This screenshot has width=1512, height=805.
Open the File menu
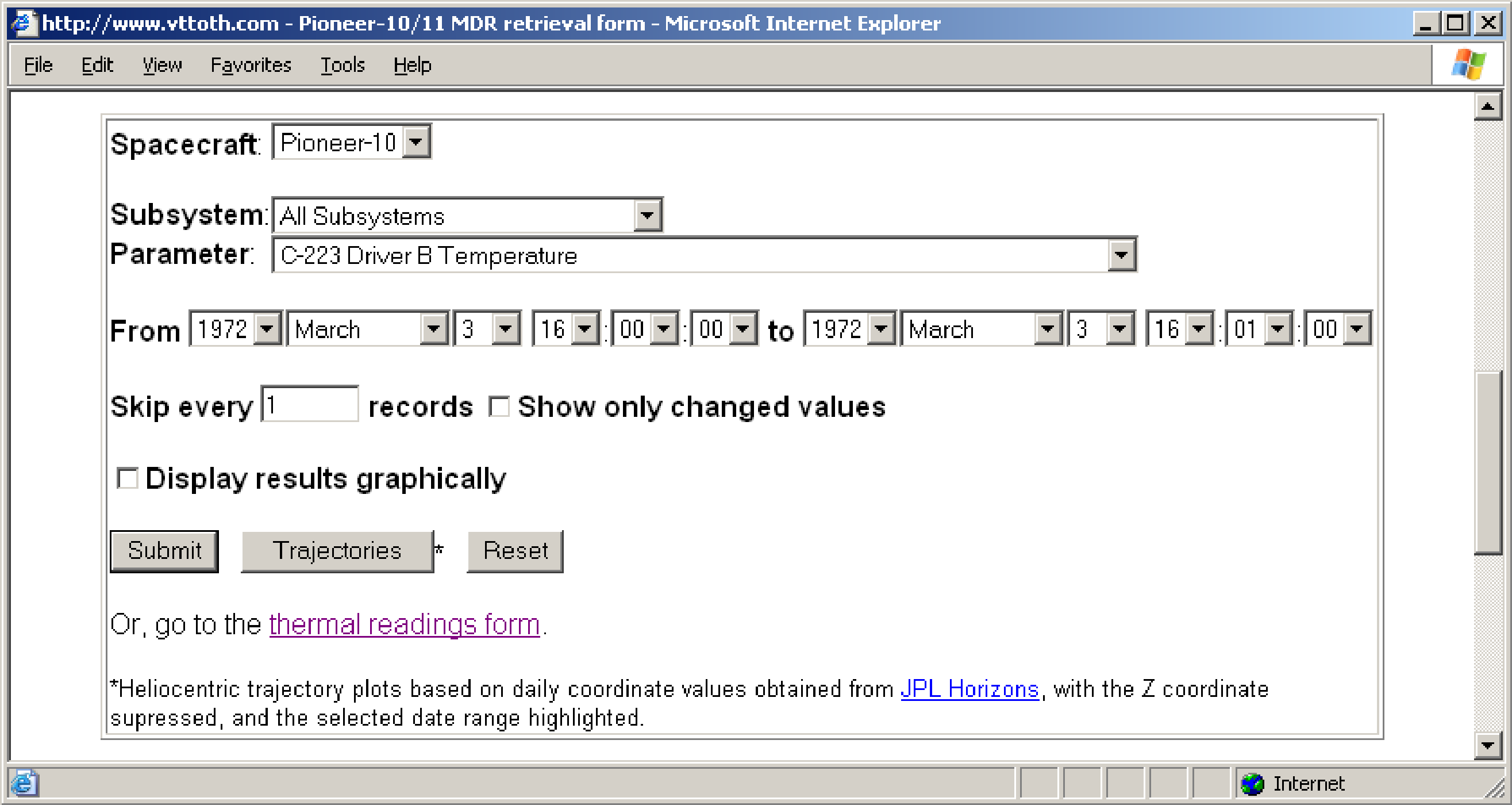tap(38, 64)
